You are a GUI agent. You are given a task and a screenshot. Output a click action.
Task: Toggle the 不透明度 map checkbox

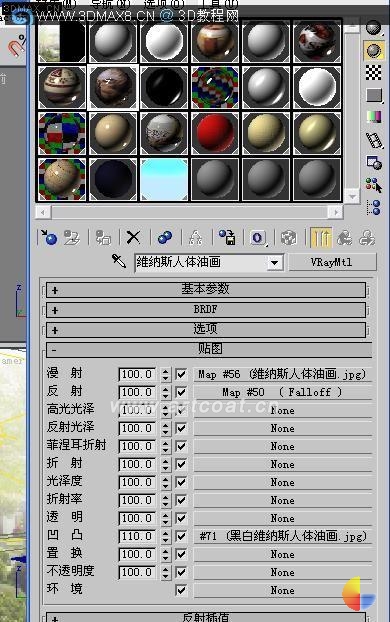[181, 572]
